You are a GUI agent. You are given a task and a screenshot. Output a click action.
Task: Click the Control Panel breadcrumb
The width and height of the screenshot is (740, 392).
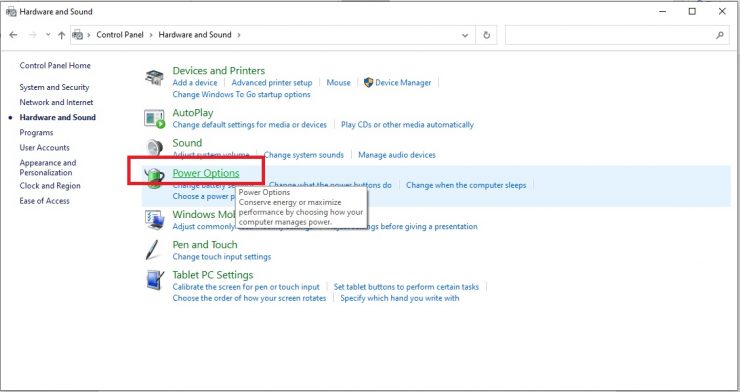[120, 34]
